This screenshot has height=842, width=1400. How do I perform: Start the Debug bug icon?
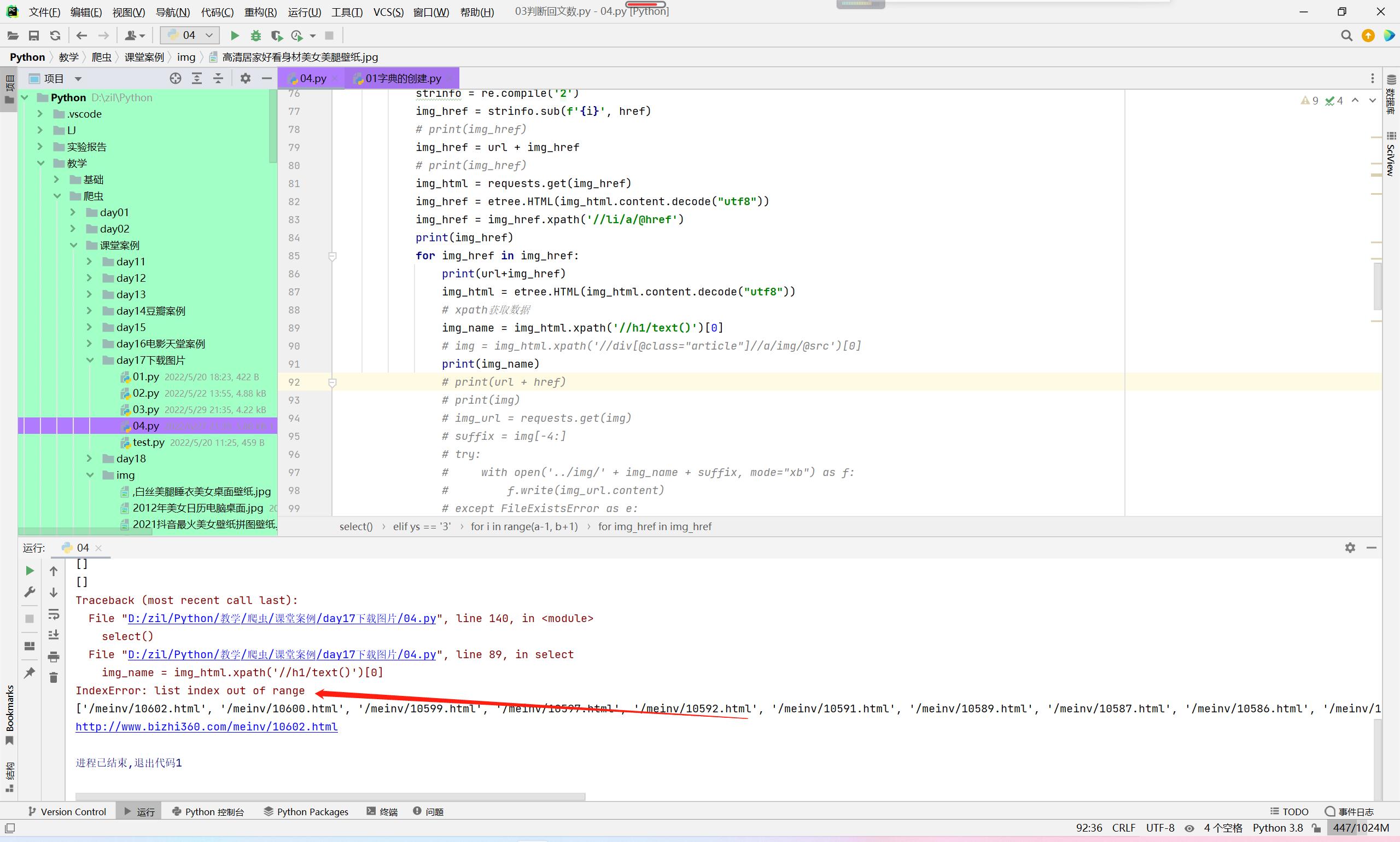tap(256, 36)
